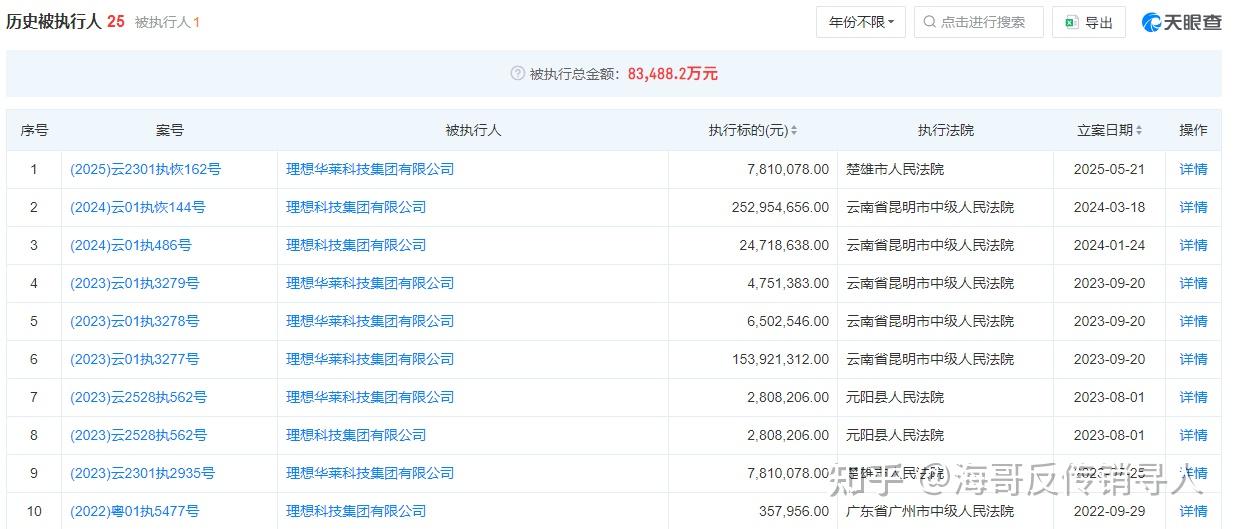The width and height of the screenshot is (1235, 529).
Task: Click the 案号 column header
Action: (x=170, y=130)
